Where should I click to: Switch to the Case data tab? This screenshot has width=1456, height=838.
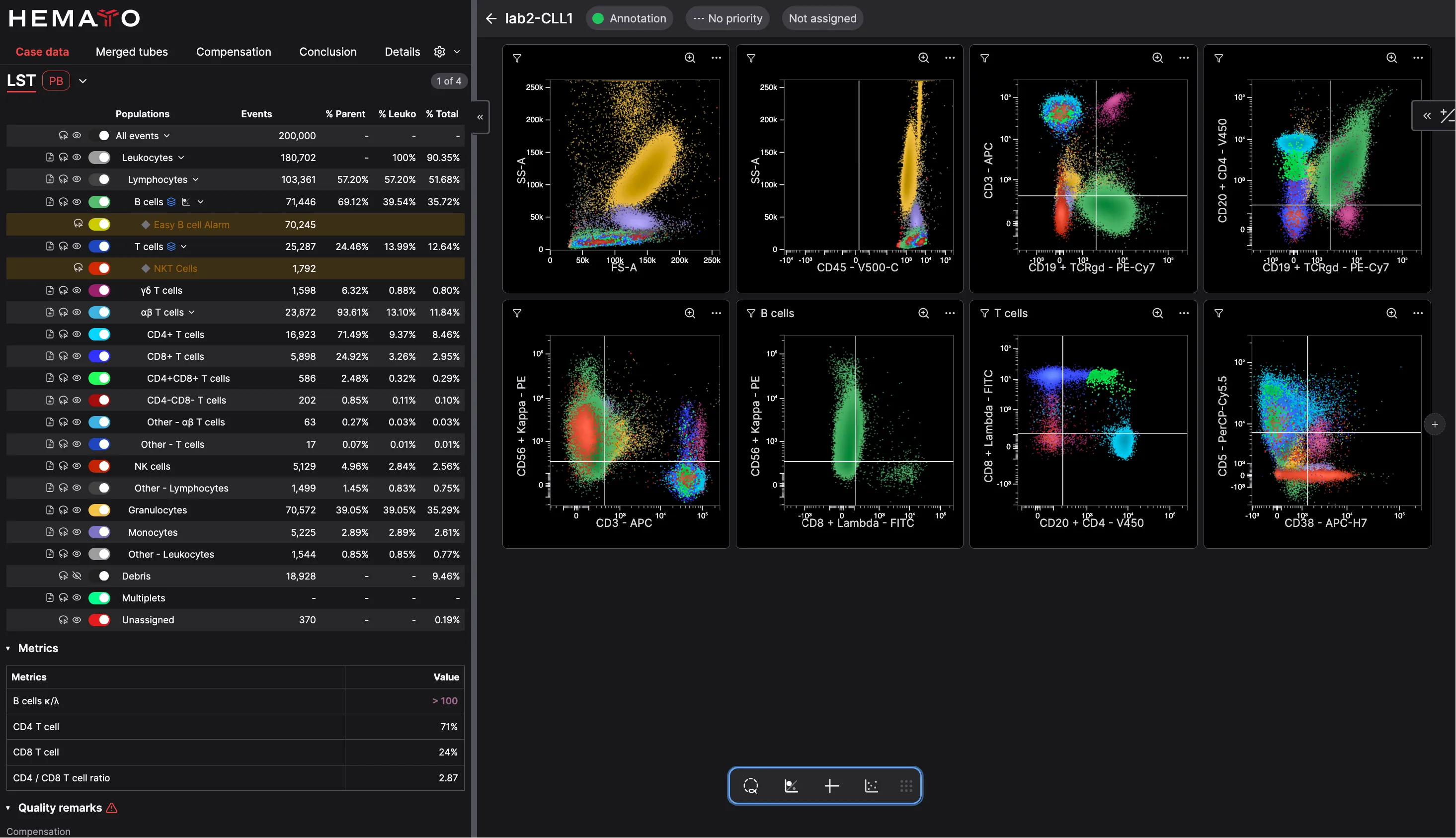(42, 52)
